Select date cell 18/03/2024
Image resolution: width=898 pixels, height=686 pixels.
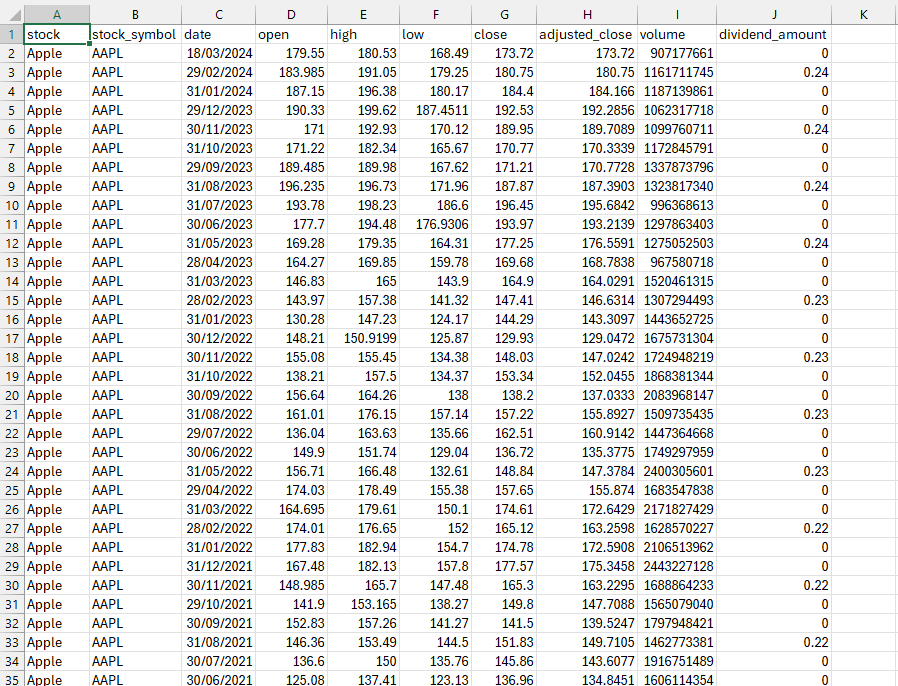click(x=219, y=53)
